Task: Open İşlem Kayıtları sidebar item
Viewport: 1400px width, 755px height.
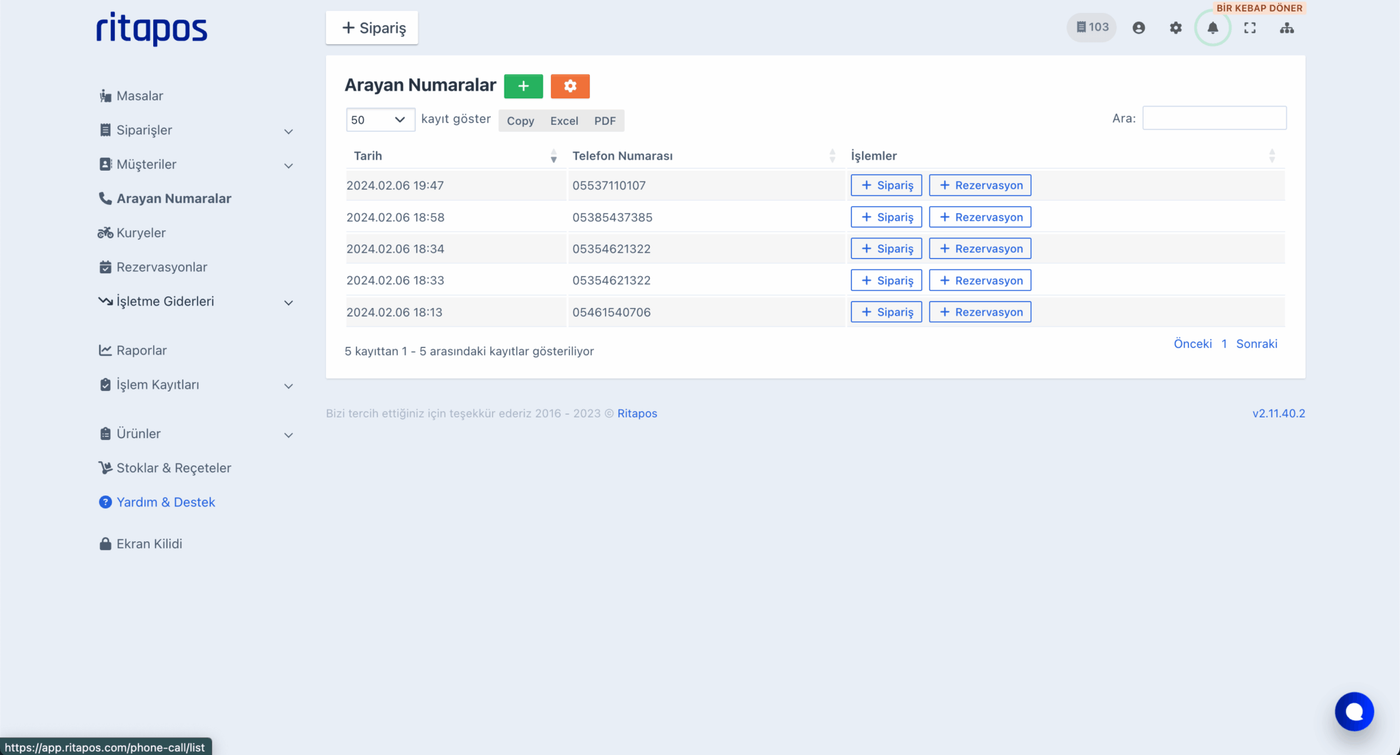Action: tap(157, 384)
